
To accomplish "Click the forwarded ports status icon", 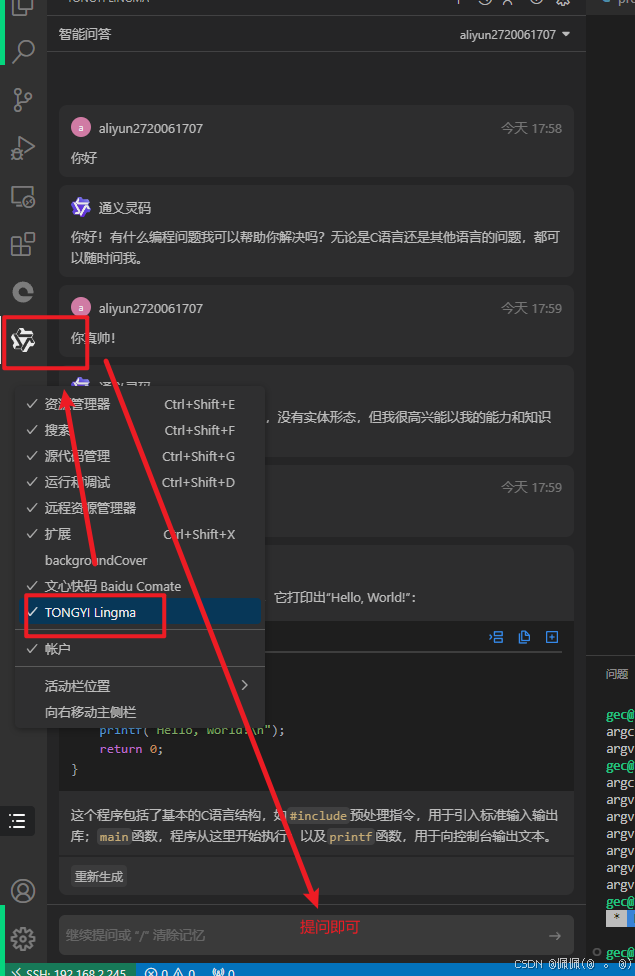I will 223,971.
